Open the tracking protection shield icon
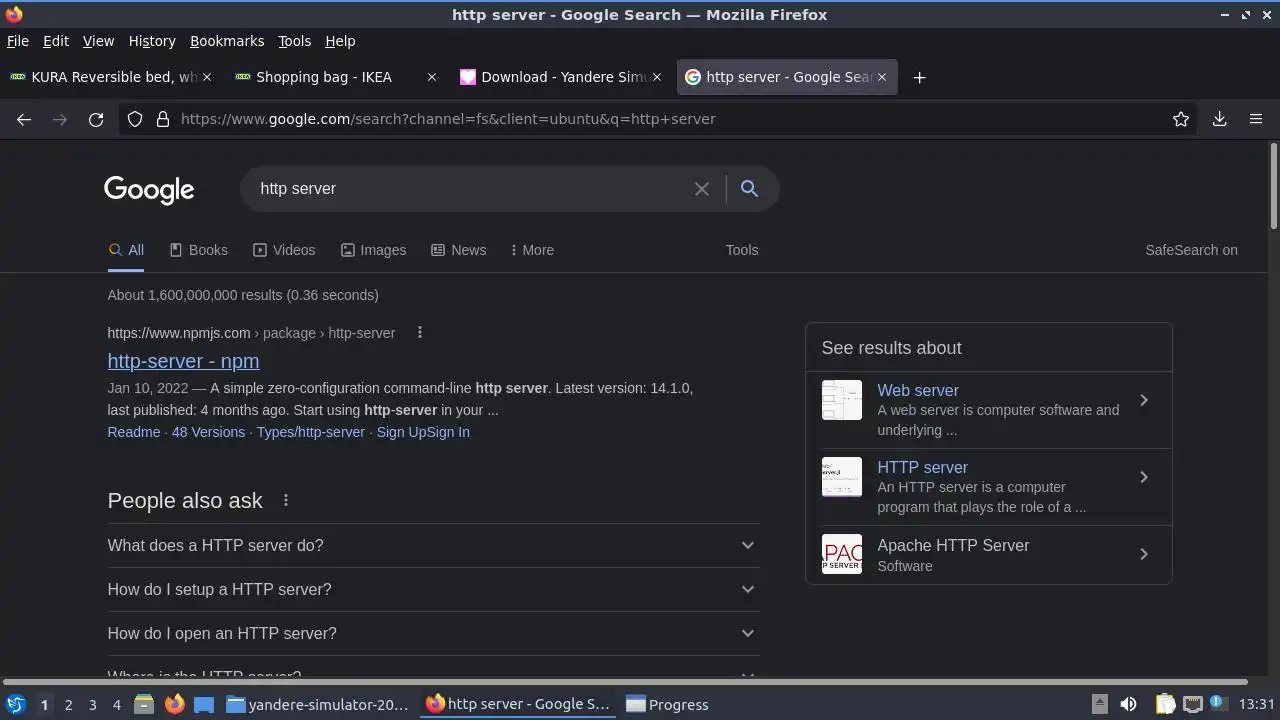Screen dimensions: 1280x720 click(x=135, y=119)
